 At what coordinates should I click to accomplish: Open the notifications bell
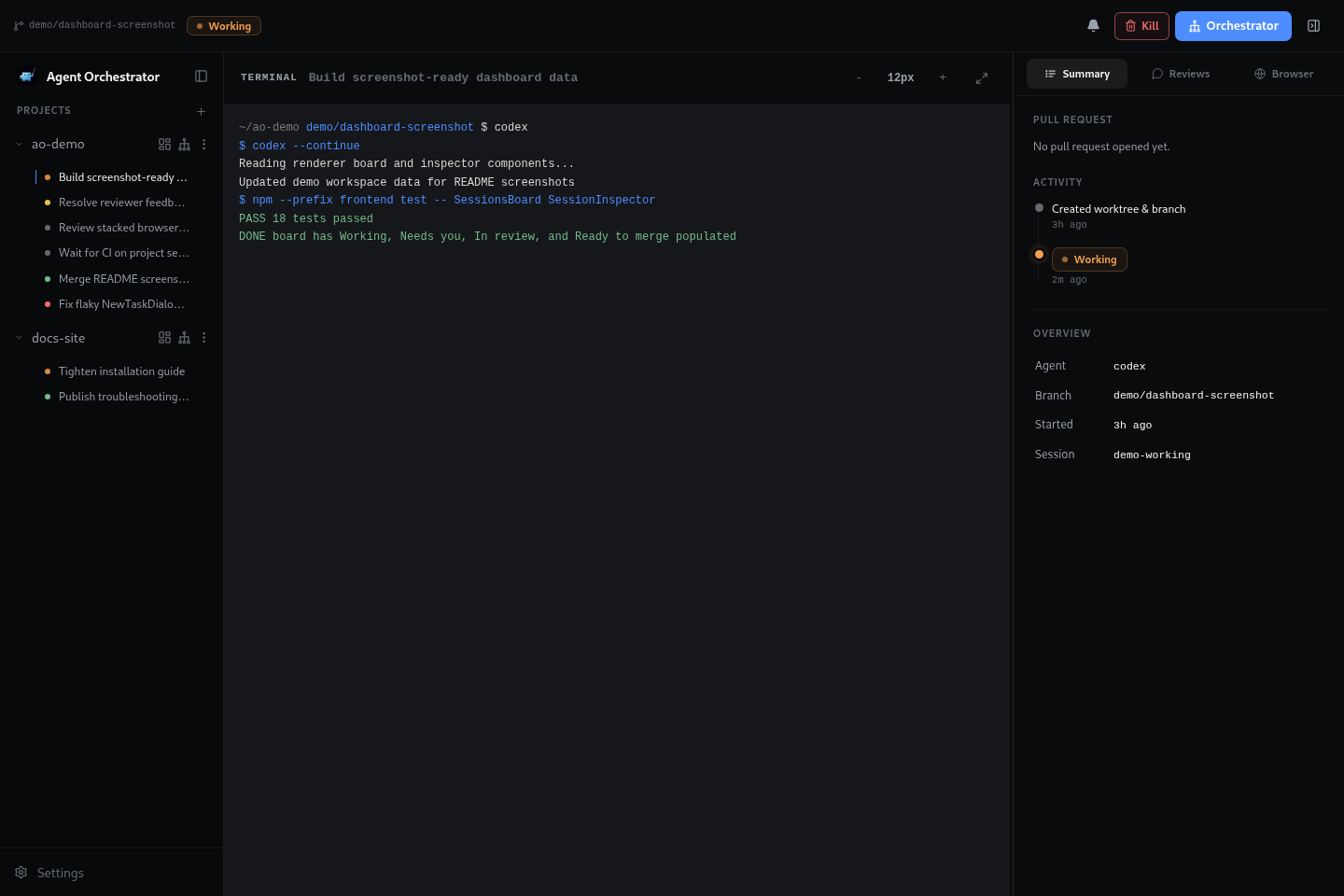pyautogui.click(x=1093, y=26)
